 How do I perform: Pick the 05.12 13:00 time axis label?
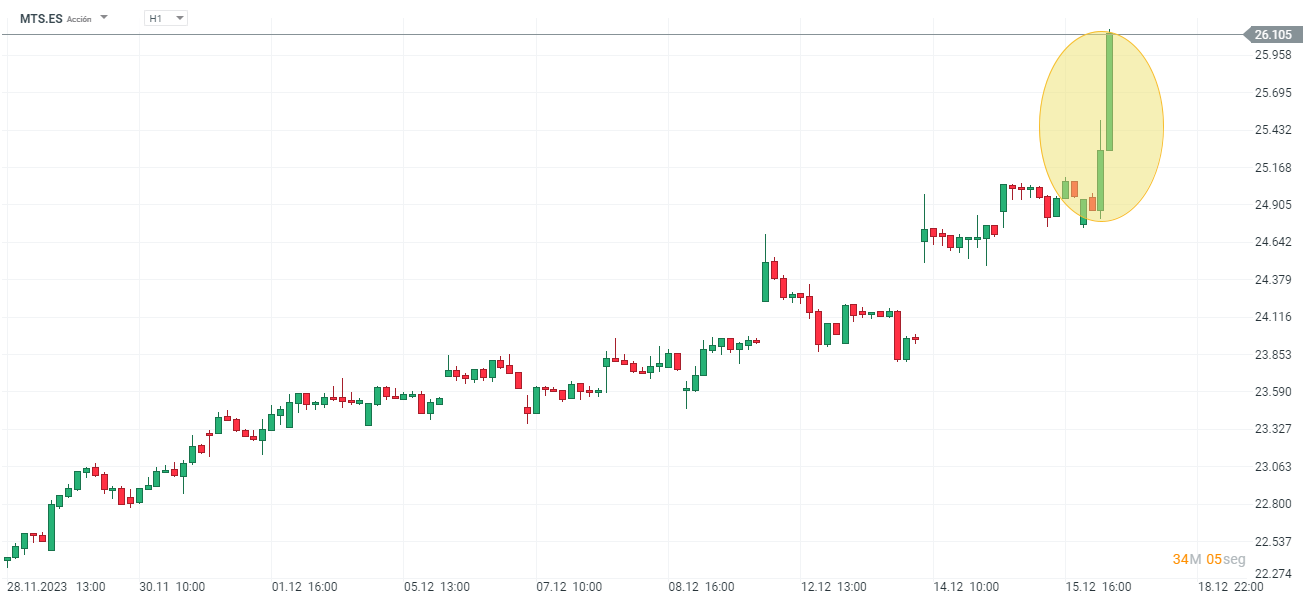point(436,587)
